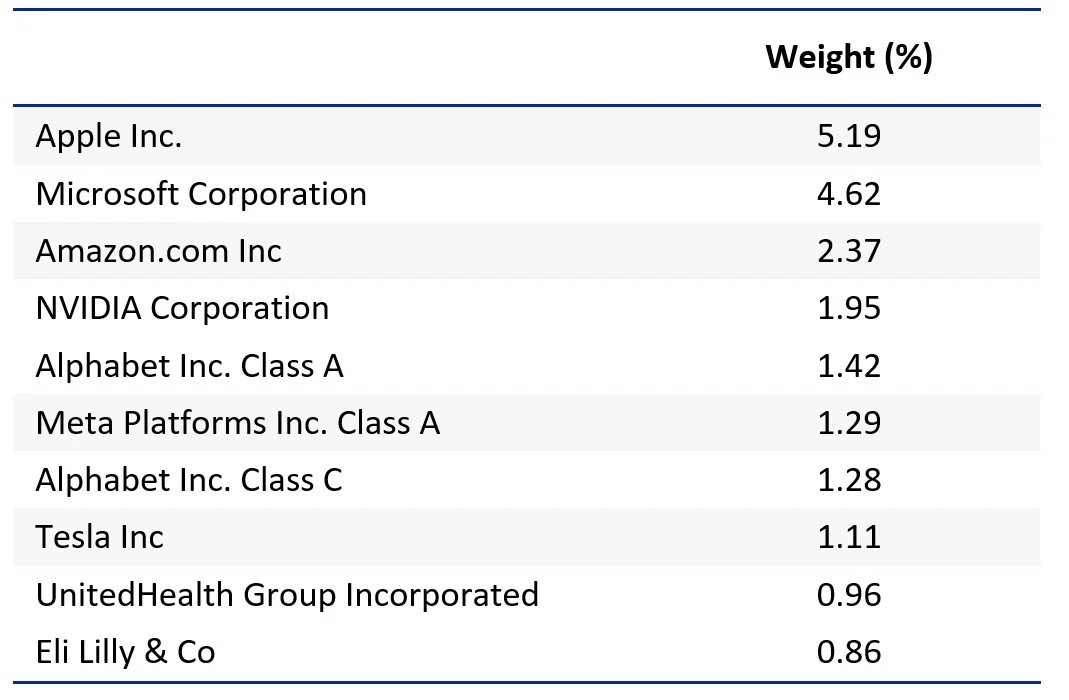Select the Microsoft Corporation row label

tap(201, 194)
